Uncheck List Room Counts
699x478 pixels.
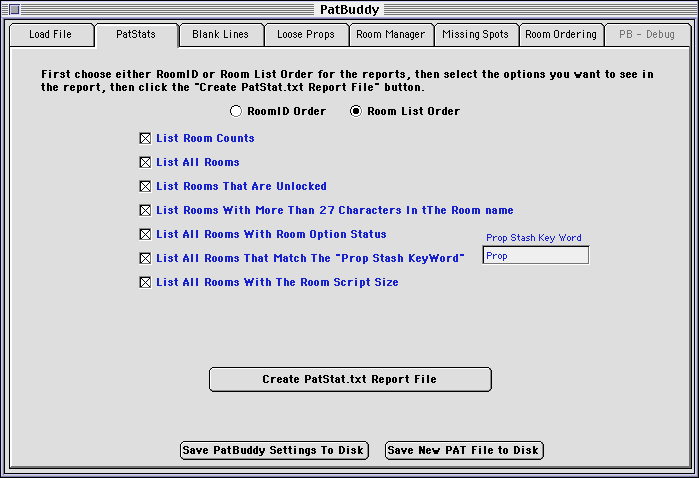pyautogui.click(x=146, y=138)
